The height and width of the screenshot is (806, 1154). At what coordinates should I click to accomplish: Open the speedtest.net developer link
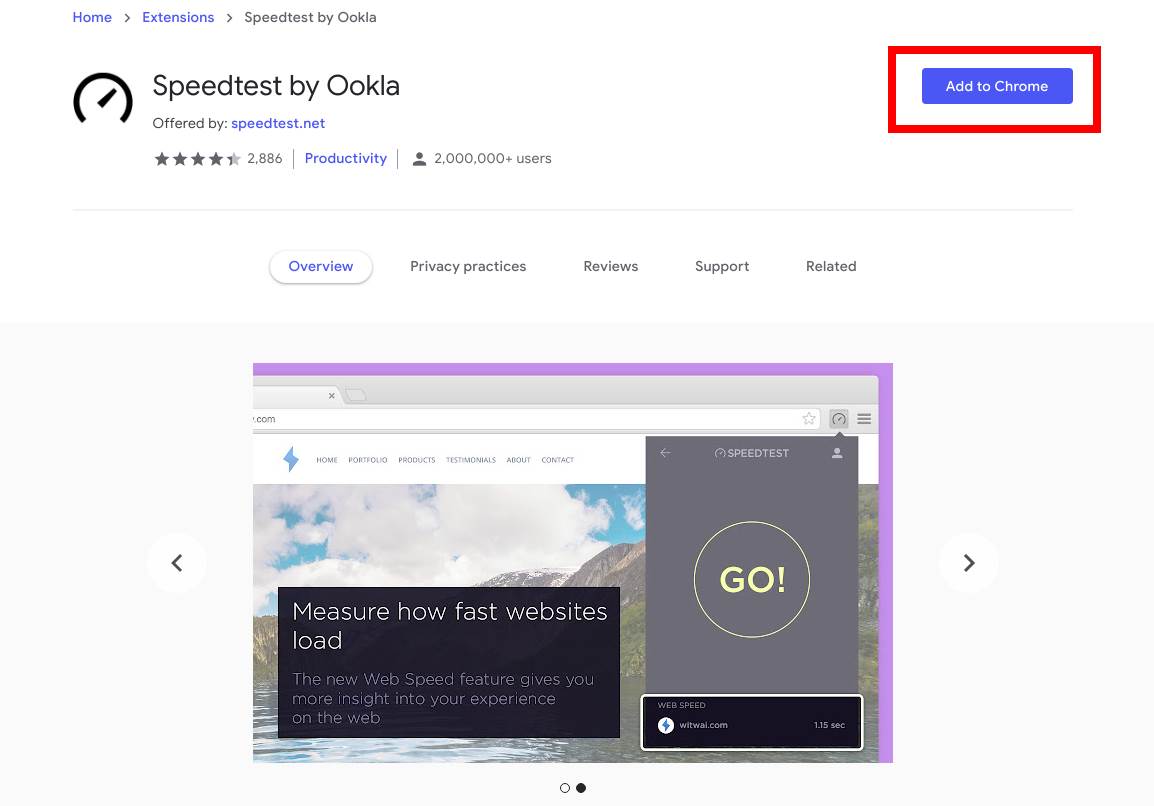pyautogui.click(x=278, y=123)
